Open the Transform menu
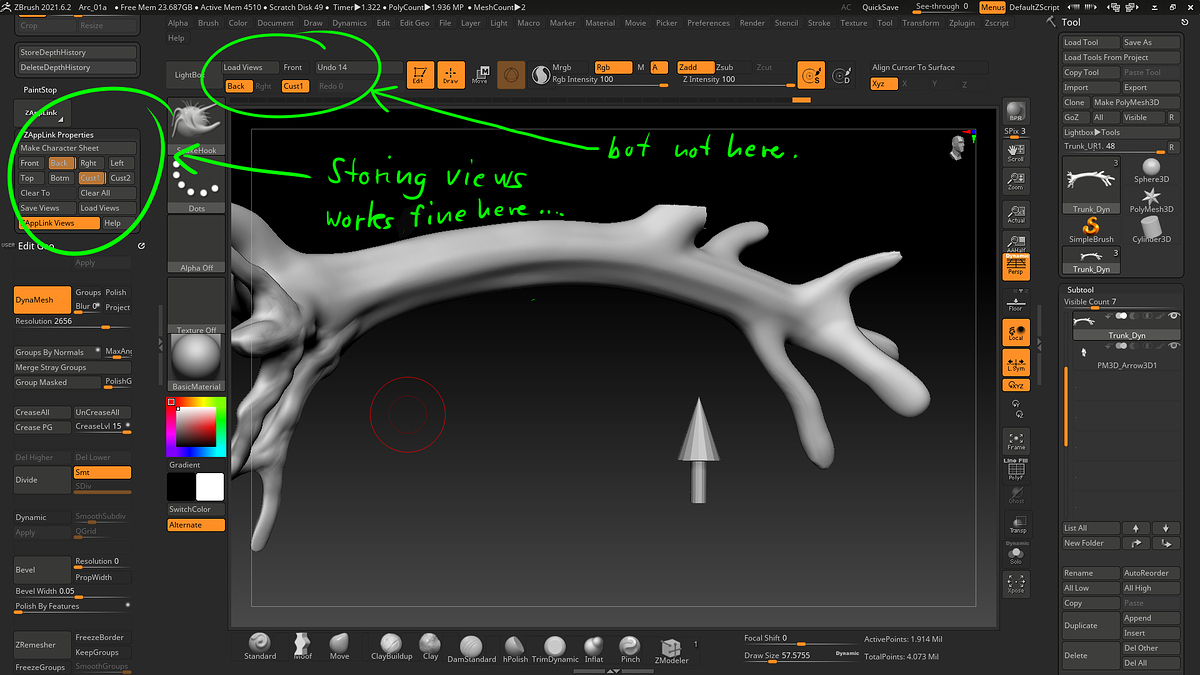The image size is (1200, 675). click(920, 23)
